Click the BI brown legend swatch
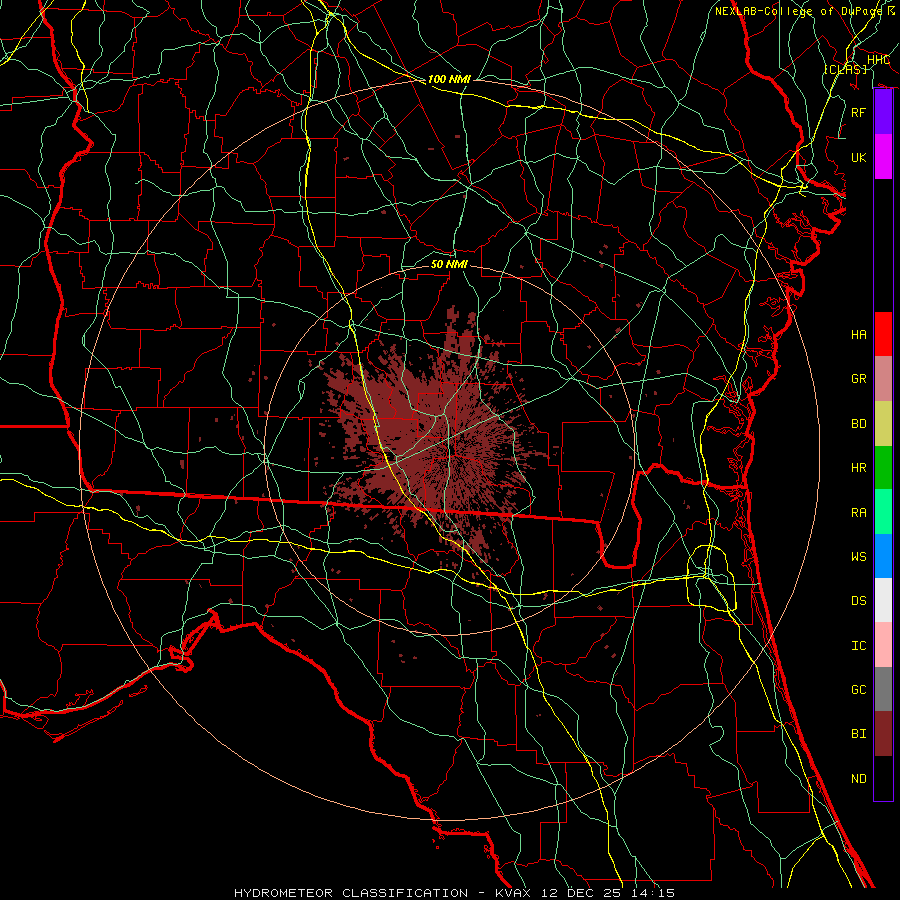The height and width of the screenshot is (900, 900). tap(883, 734)
